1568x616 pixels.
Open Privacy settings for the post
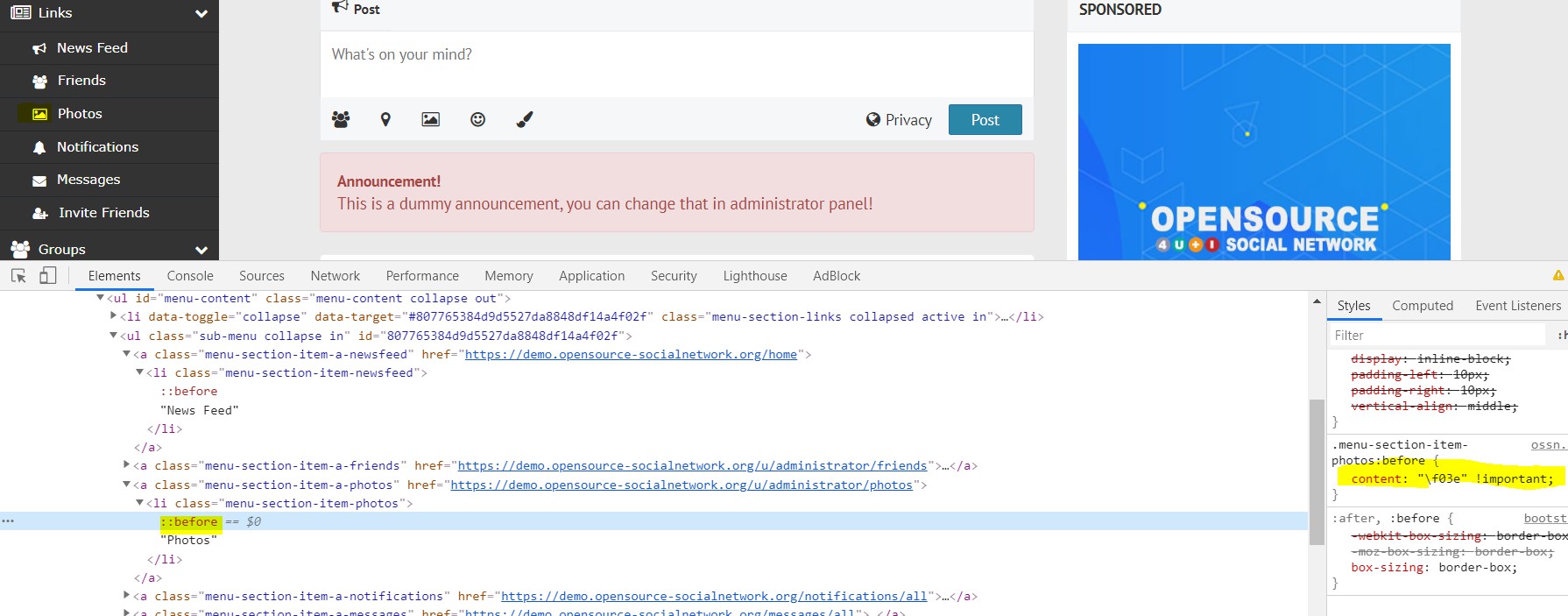[899, 120]
